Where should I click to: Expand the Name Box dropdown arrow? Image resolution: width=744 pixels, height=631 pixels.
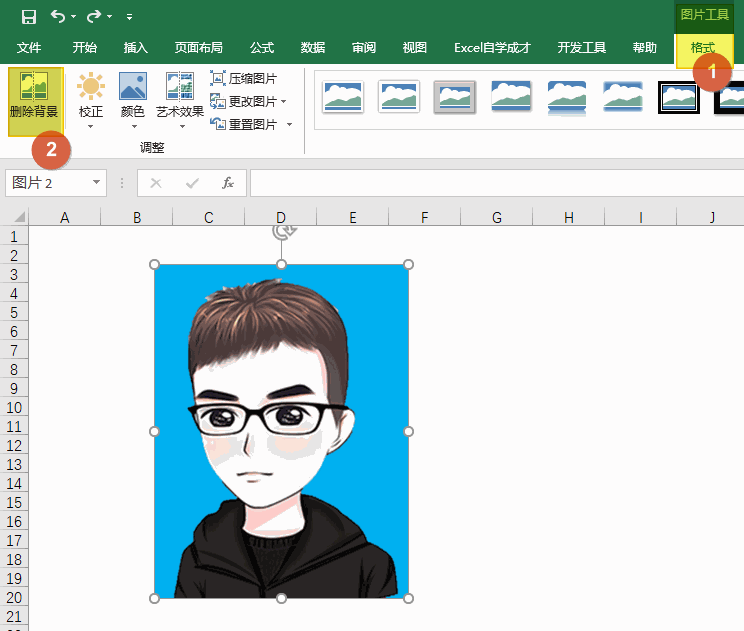[97, 183]
